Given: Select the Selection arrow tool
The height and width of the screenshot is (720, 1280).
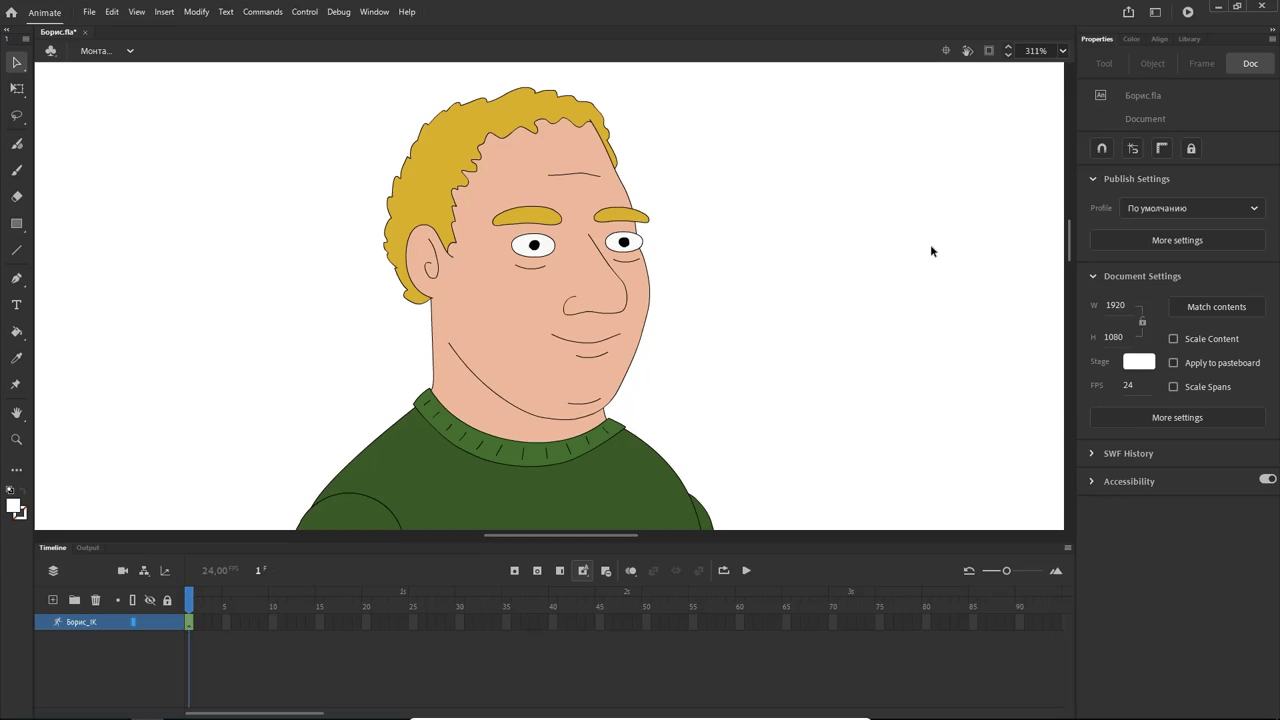Looking at the screenshot, I should coord(17,63).
